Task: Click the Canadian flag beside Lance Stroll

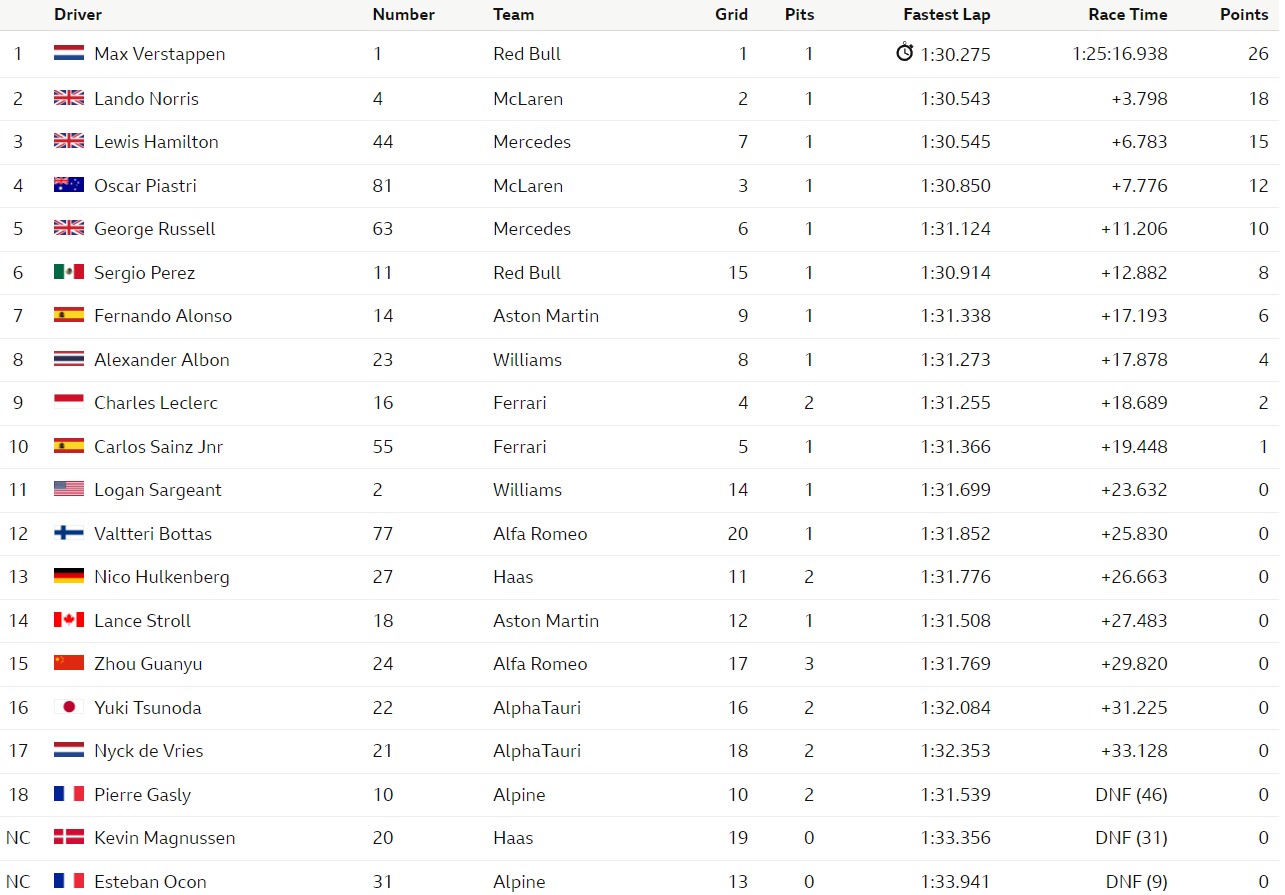Action: click(69, 620)
